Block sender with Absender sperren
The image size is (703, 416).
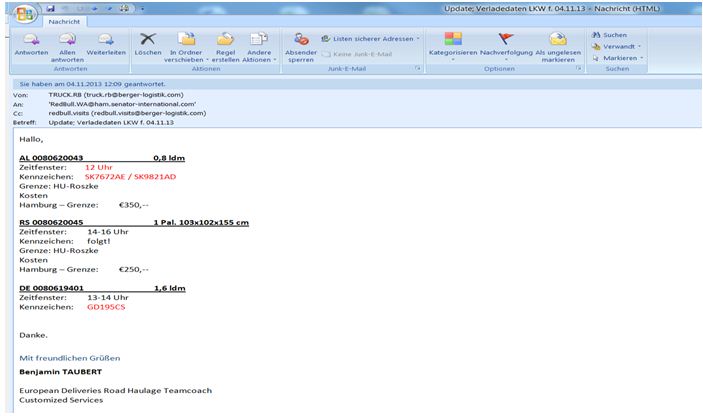point(301,48)
